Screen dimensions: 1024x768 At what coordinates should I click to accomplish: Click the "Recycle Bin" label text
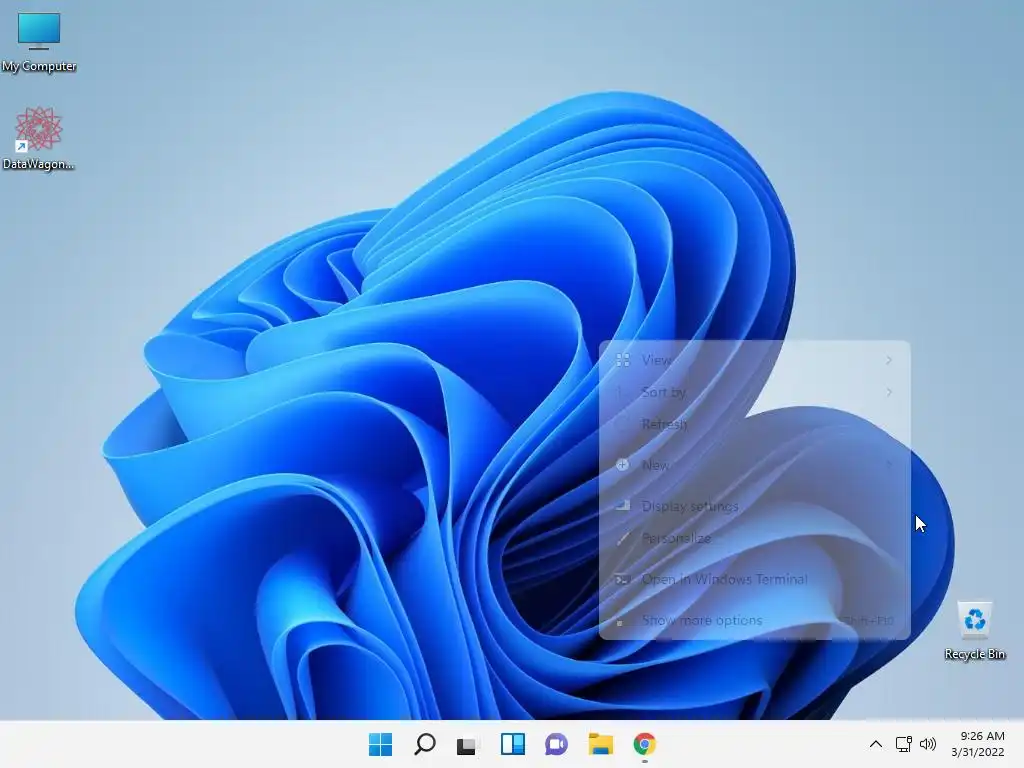(x=974, y=654)
